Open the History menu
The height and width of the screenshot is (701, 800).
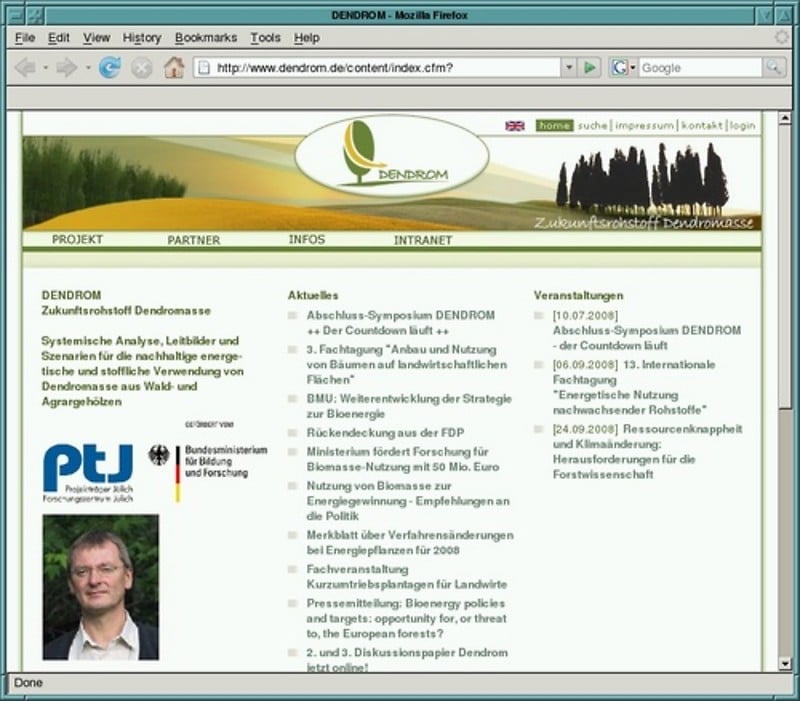tap(142, 38)
